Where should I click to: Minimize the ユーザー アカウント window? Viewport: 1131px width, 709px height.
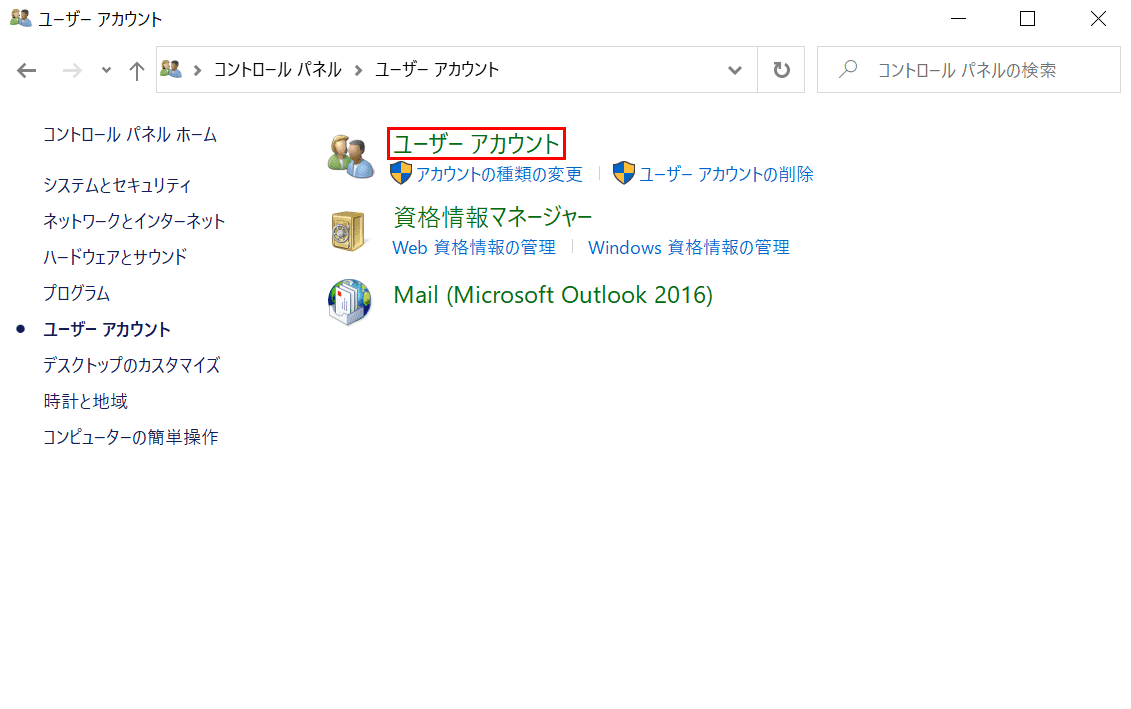click(959, 19)
